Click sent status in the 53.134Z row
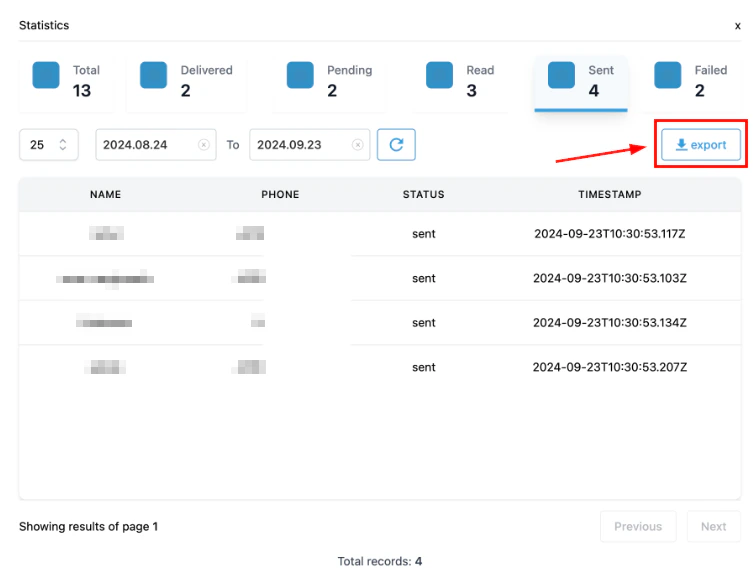 [424, 323]
